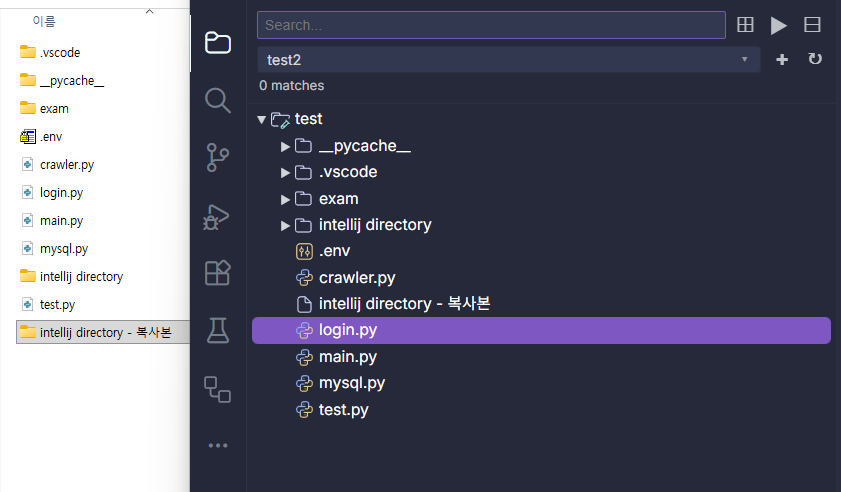Click the .vscode folder icon in file explorer list
Image resolution: width=841 pixels, height=492 pixels.
[27, 52]
